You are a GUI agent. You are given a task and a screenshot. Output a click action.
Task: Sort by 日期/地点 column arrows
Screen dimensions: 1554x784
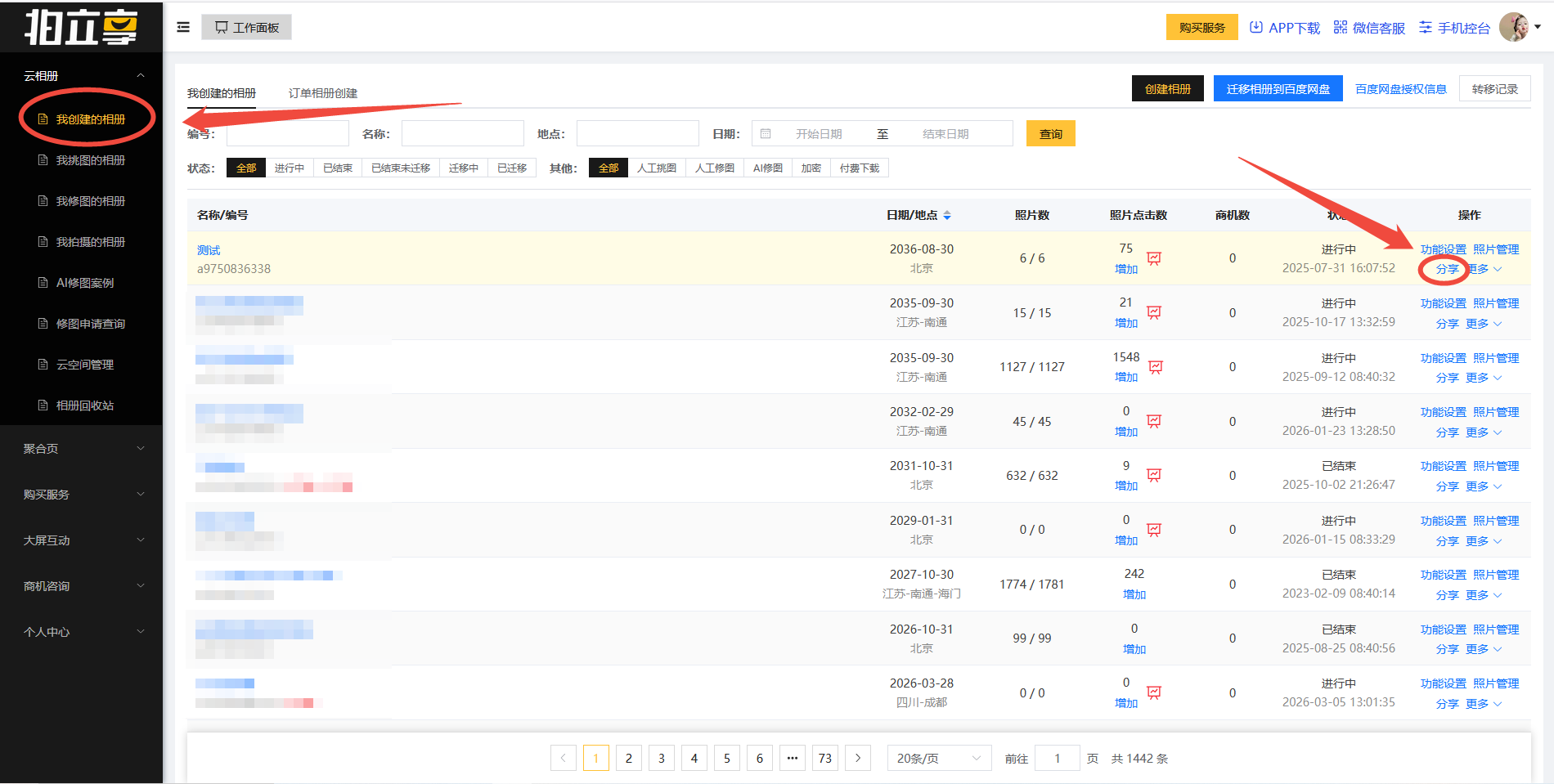947,215
